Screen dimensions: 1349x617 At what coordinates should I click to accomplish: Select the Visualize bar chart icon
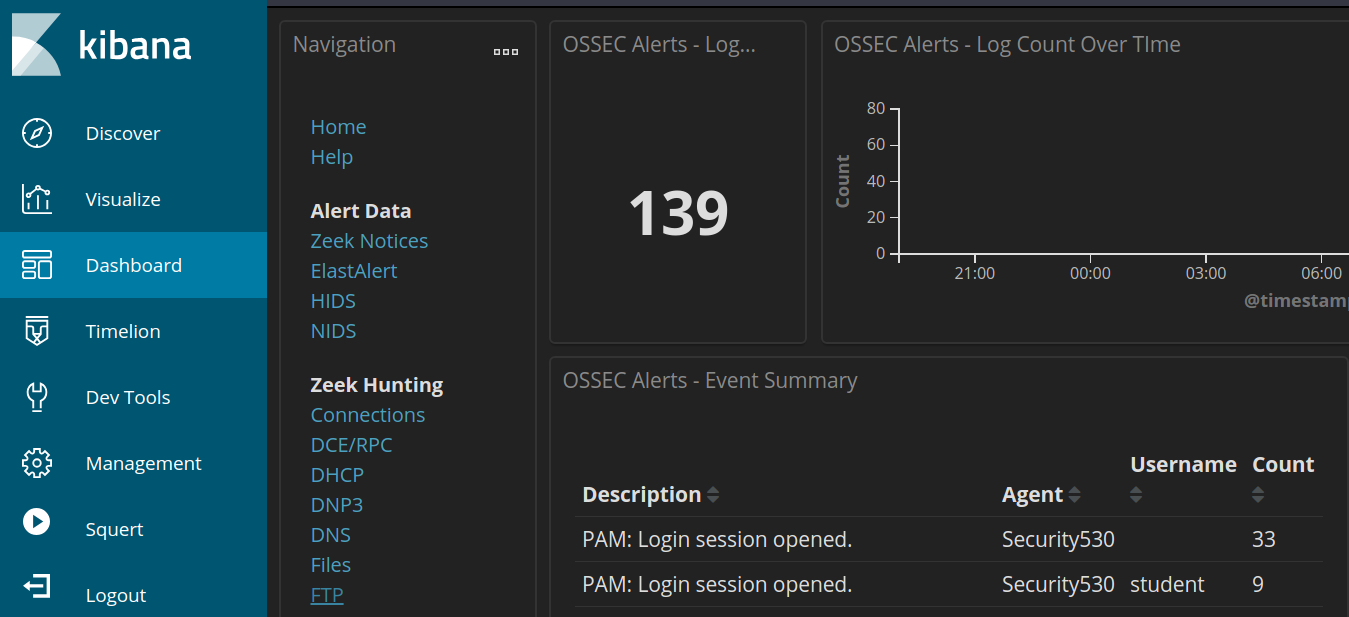click(36, 198)
